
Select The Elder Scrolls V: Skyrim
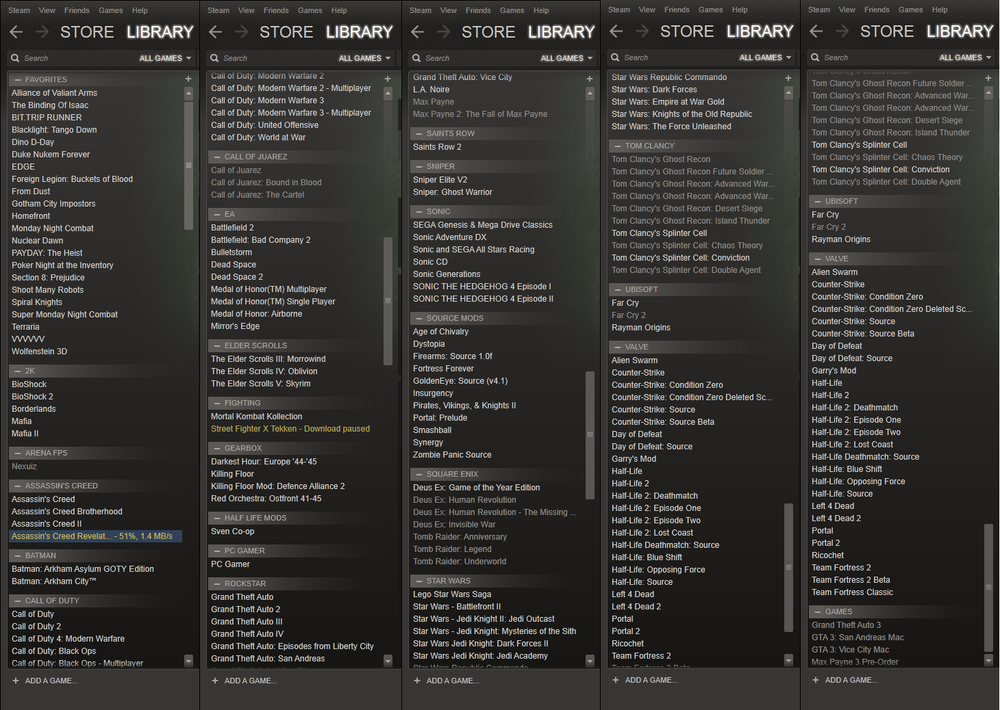[261, 383]
